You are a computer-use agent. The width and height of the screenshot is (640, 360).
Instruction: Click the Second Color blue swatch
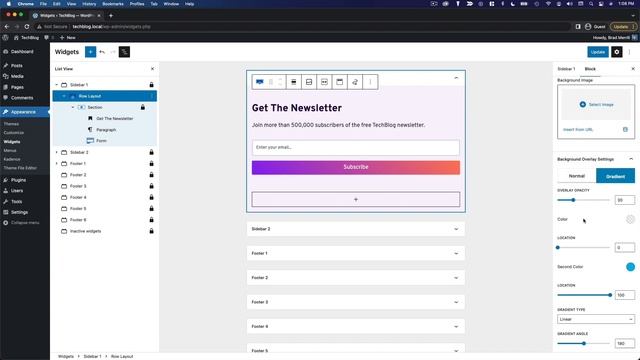(x=630, y=267)
